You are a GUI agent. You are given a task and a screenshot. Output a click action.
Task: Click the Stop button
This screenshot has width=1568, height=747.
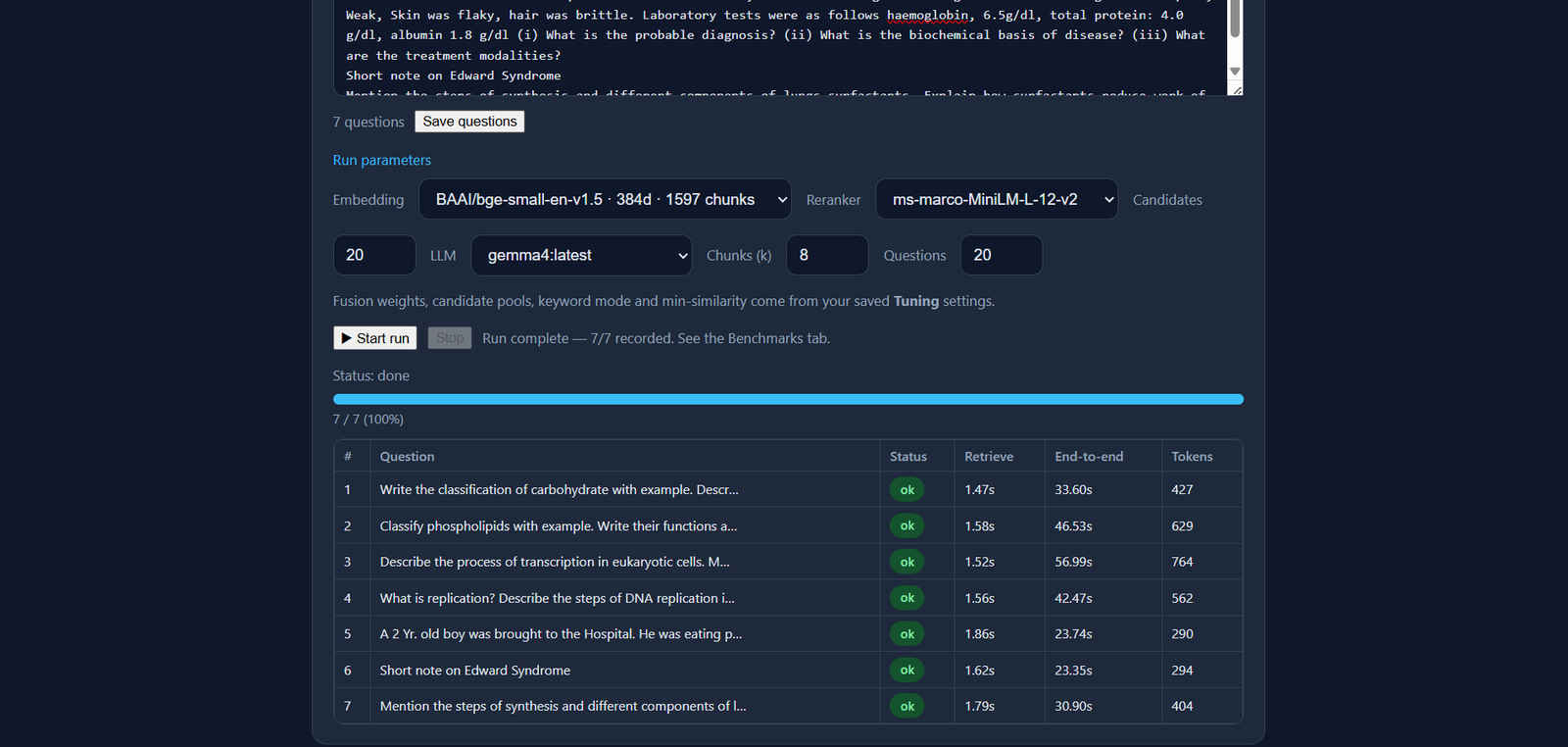point(450,338)
